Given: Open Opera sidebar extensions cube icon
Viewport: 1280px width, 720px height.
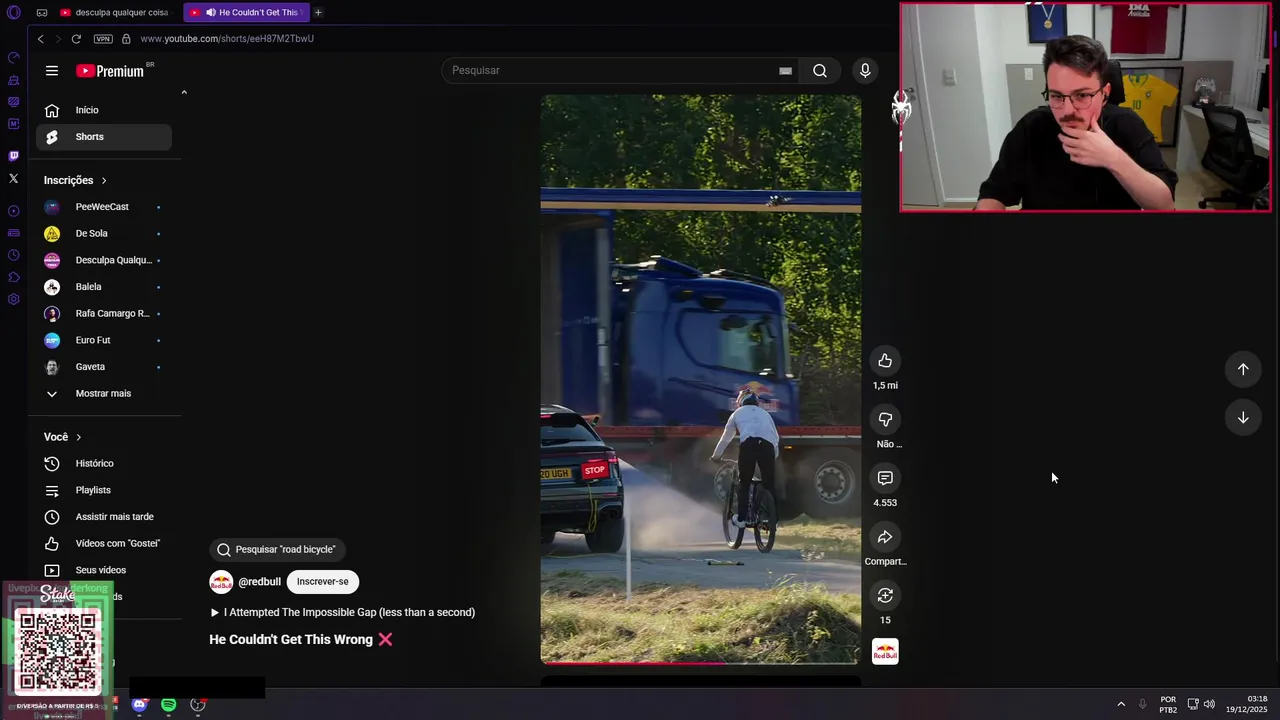Looking at the screenshot, I should pos(13,277).
